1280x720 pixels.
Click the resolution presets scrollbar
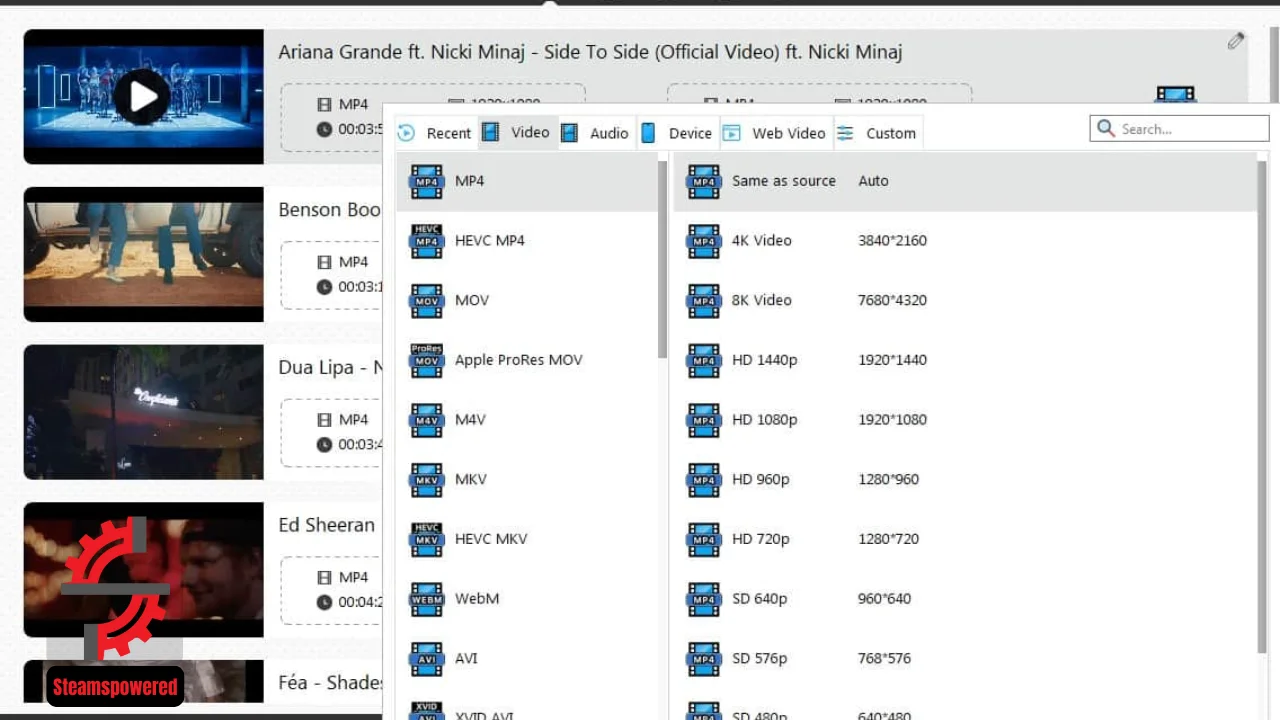(x=1262, y=407)
